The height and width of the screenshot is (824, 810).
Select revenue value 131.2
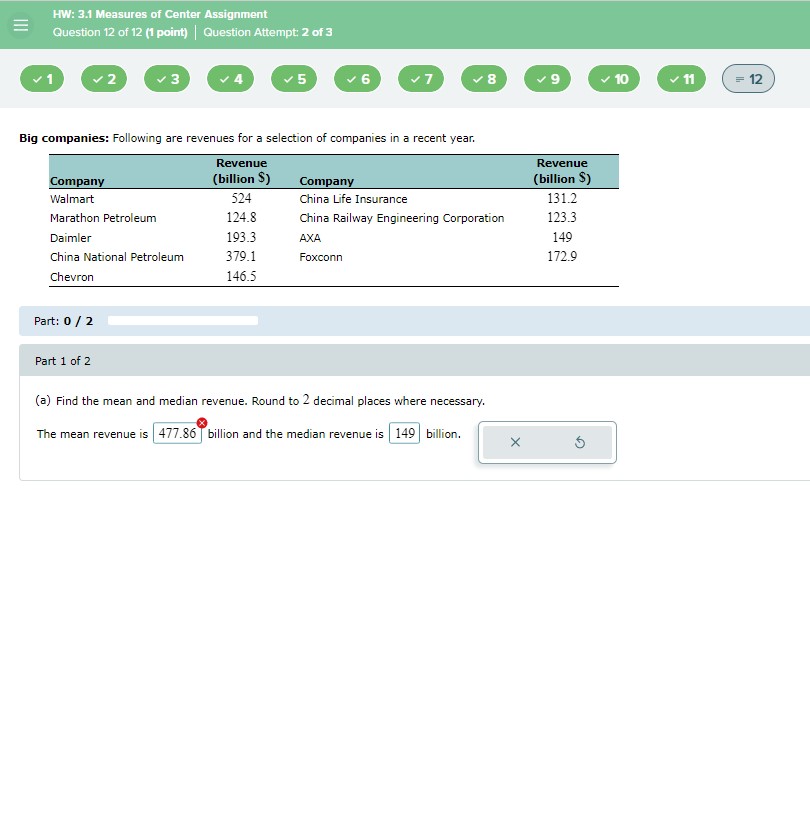[562, 199]
